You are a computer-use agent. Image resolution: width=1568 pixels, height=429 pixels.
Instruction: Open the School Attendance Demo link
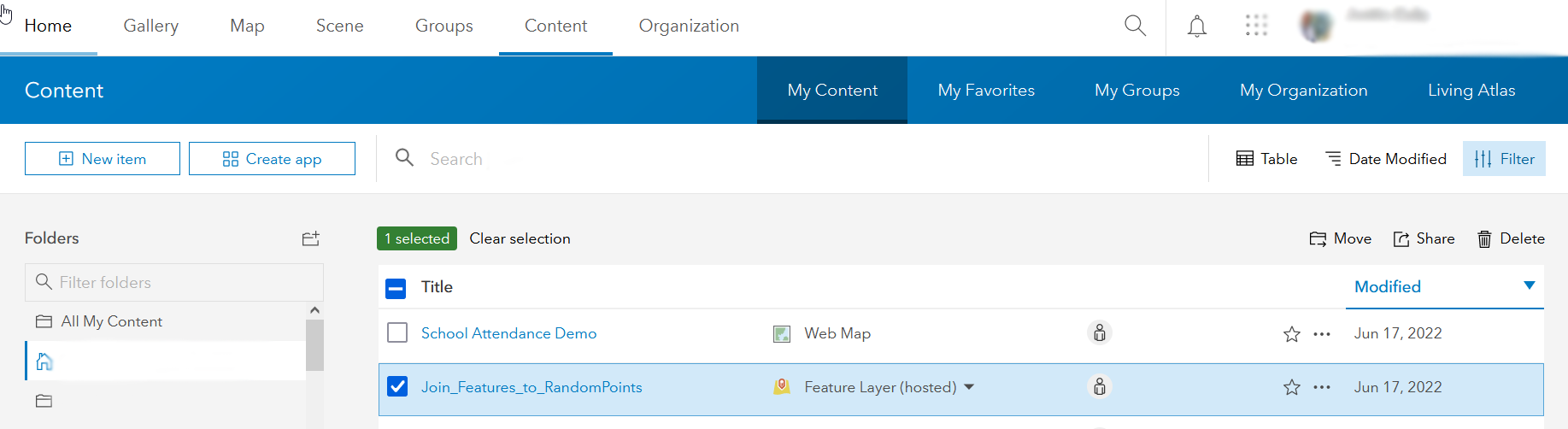[508, 333]
